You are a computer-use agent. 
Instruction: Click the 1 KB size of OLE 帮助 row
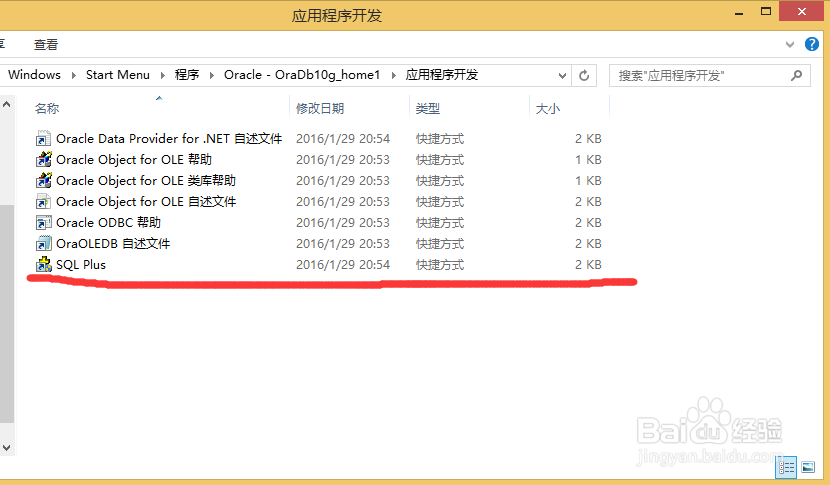pyautogui.click(x=588, y=159)
